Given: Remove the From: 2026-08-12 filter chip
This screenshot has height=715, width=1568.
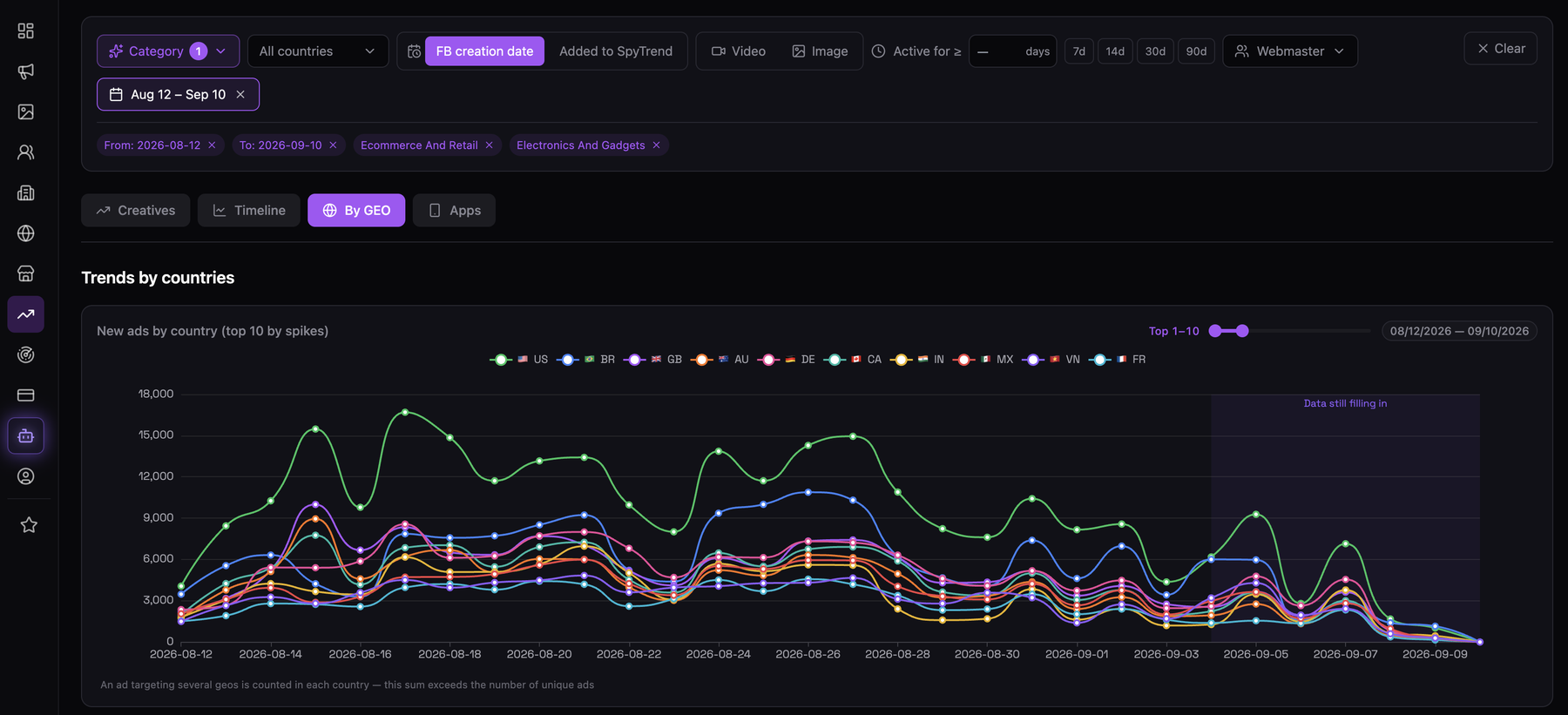Looking at the screenshot, I should click(212, 145).
